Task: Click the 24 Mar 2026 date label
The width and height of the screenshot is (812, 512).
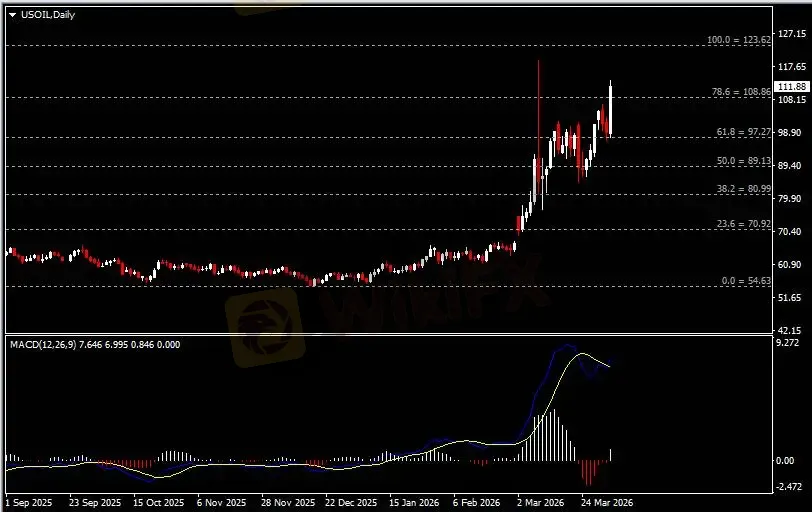Action: pos(606,503)
